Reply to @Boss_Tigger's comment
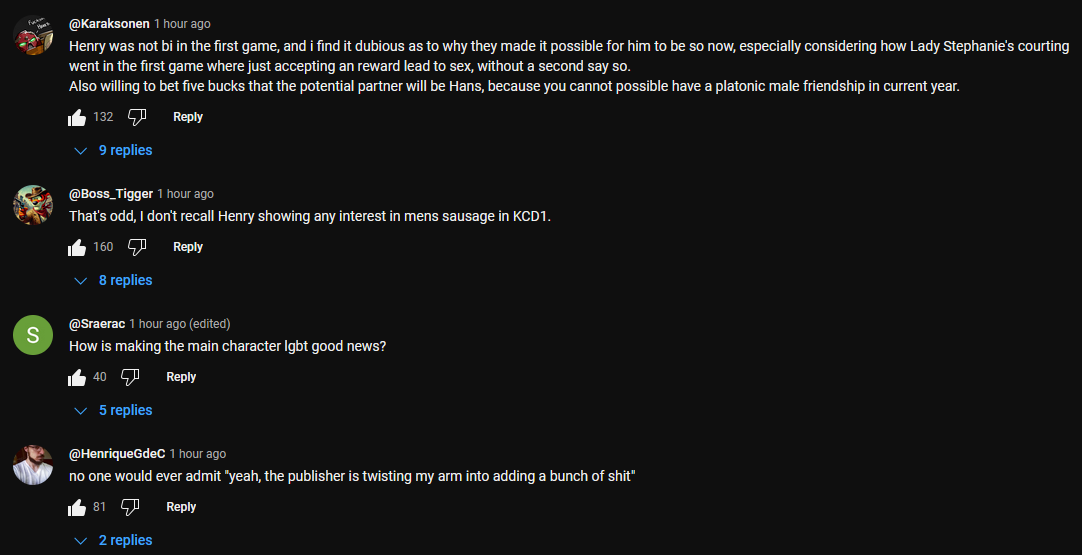Screen dimensions: 1082x555 188,247
